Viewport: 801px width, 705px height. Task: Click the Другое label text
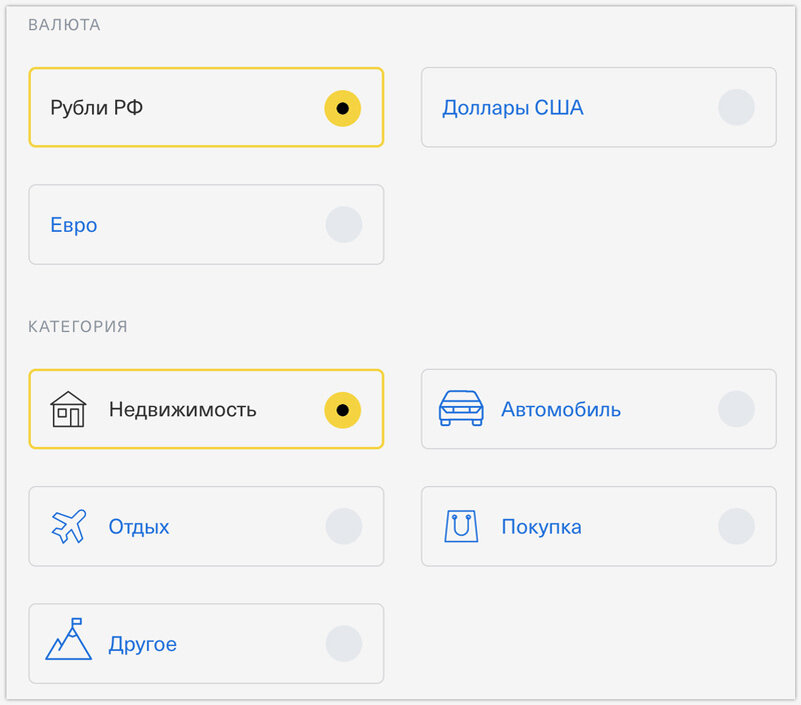[x=143, y=645]
